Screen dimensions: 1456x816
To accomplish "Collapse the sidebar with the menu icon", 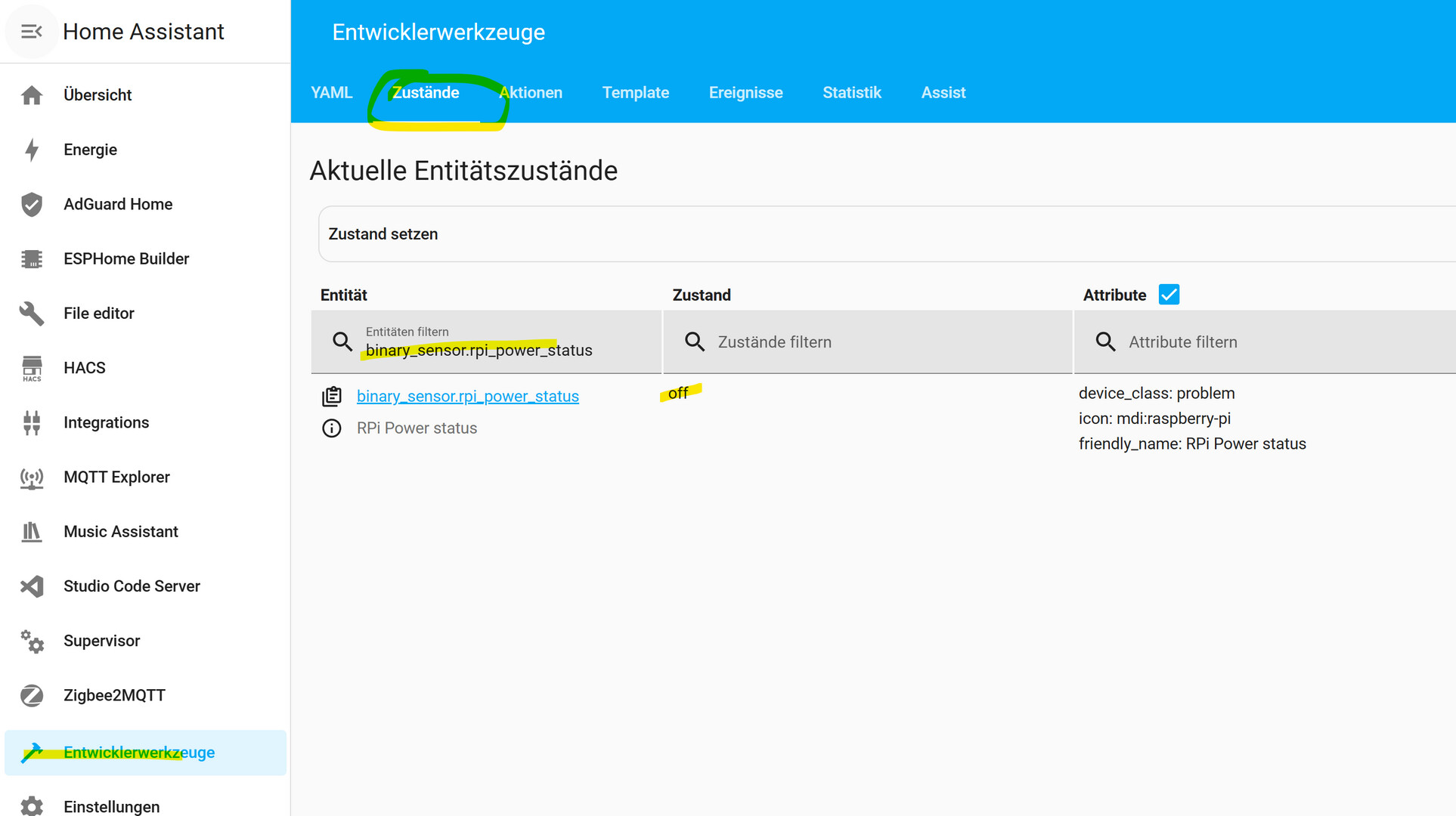I will click(31, 31).
